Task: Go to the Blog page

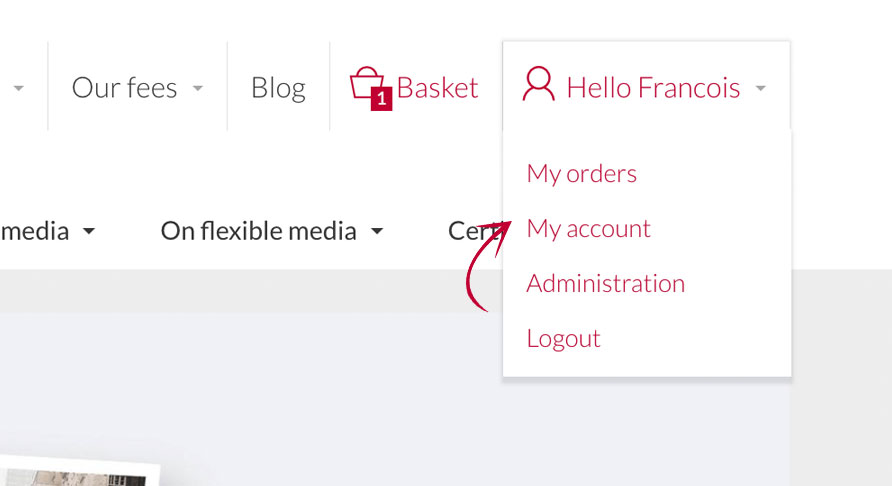Action: pyautogui.click(x=278, y=88)
